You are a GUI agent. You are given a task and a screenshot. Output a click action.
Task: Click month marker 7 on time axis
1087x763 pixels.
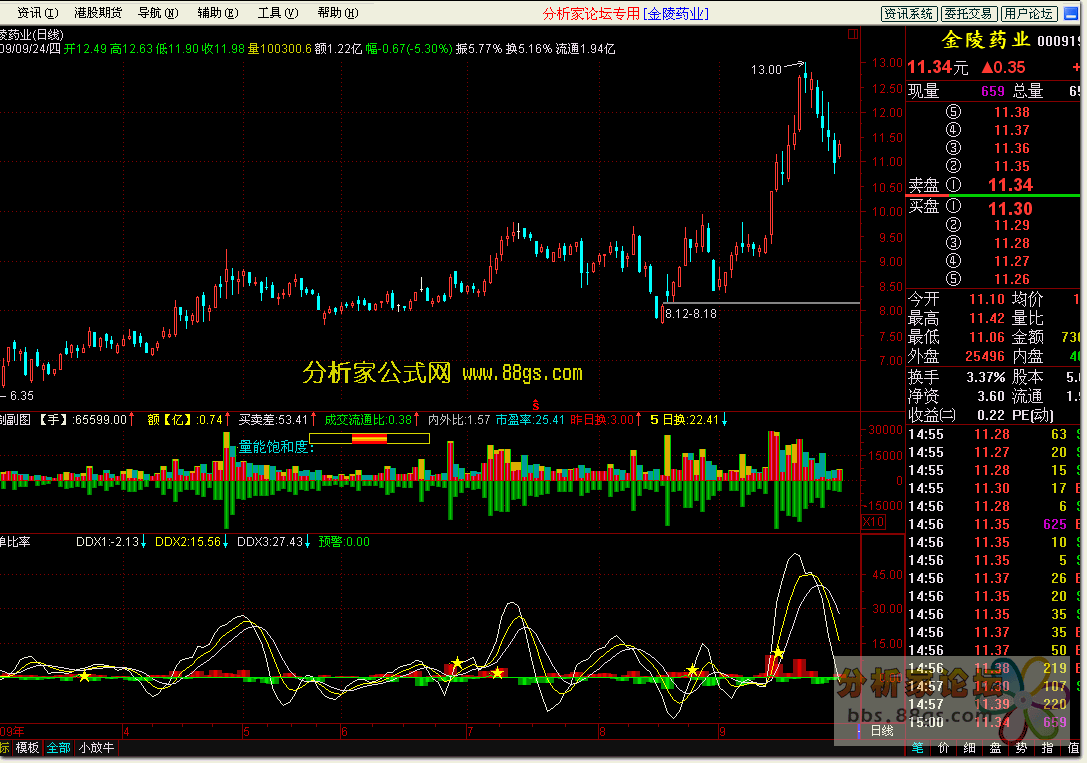click(x=470, y=732)
